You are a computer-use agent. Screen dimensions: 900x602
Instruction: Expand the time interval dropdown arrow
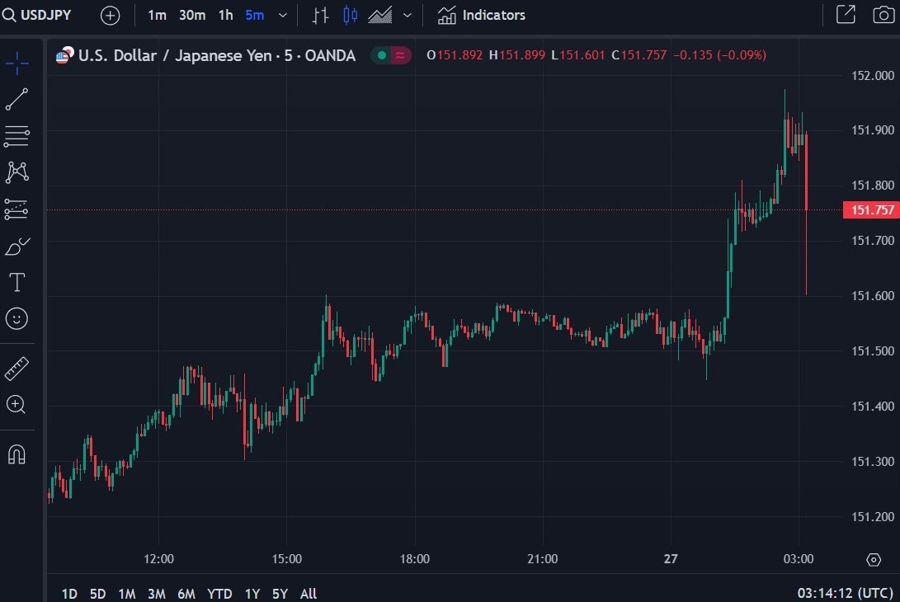(283, 15)
